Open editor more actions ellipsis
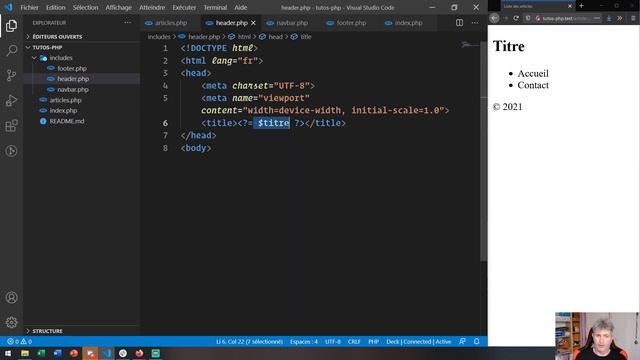 [475, 23]
